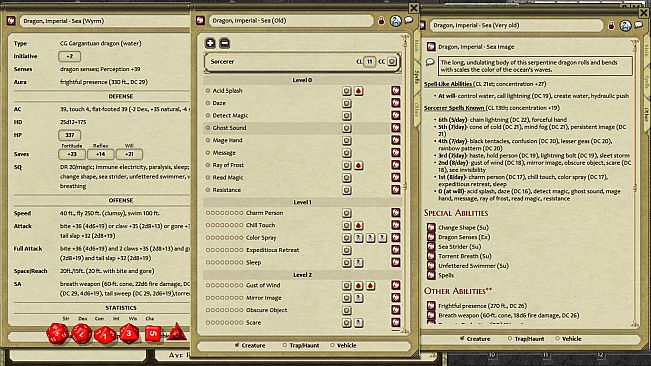The height and width of the screenshot is (366, 651).
Task: Click the HP 337 field
Action: click(x=69, y=135)
